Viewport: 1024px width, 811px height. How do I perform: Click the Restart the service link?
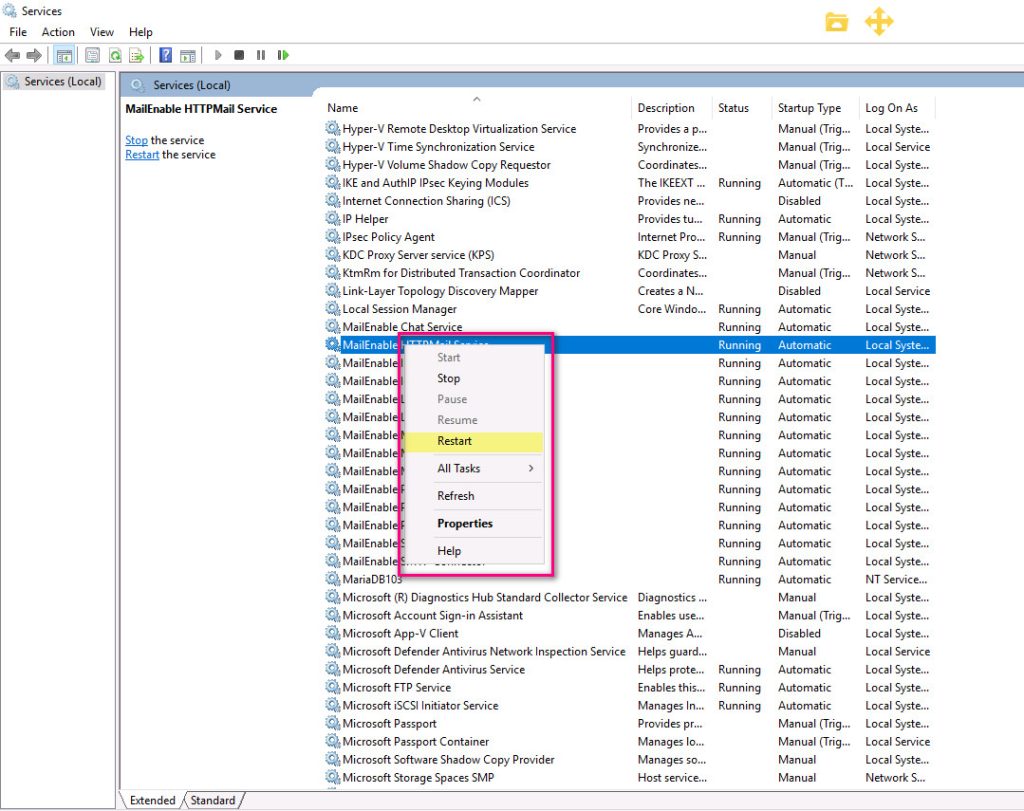tap(142, 155)
